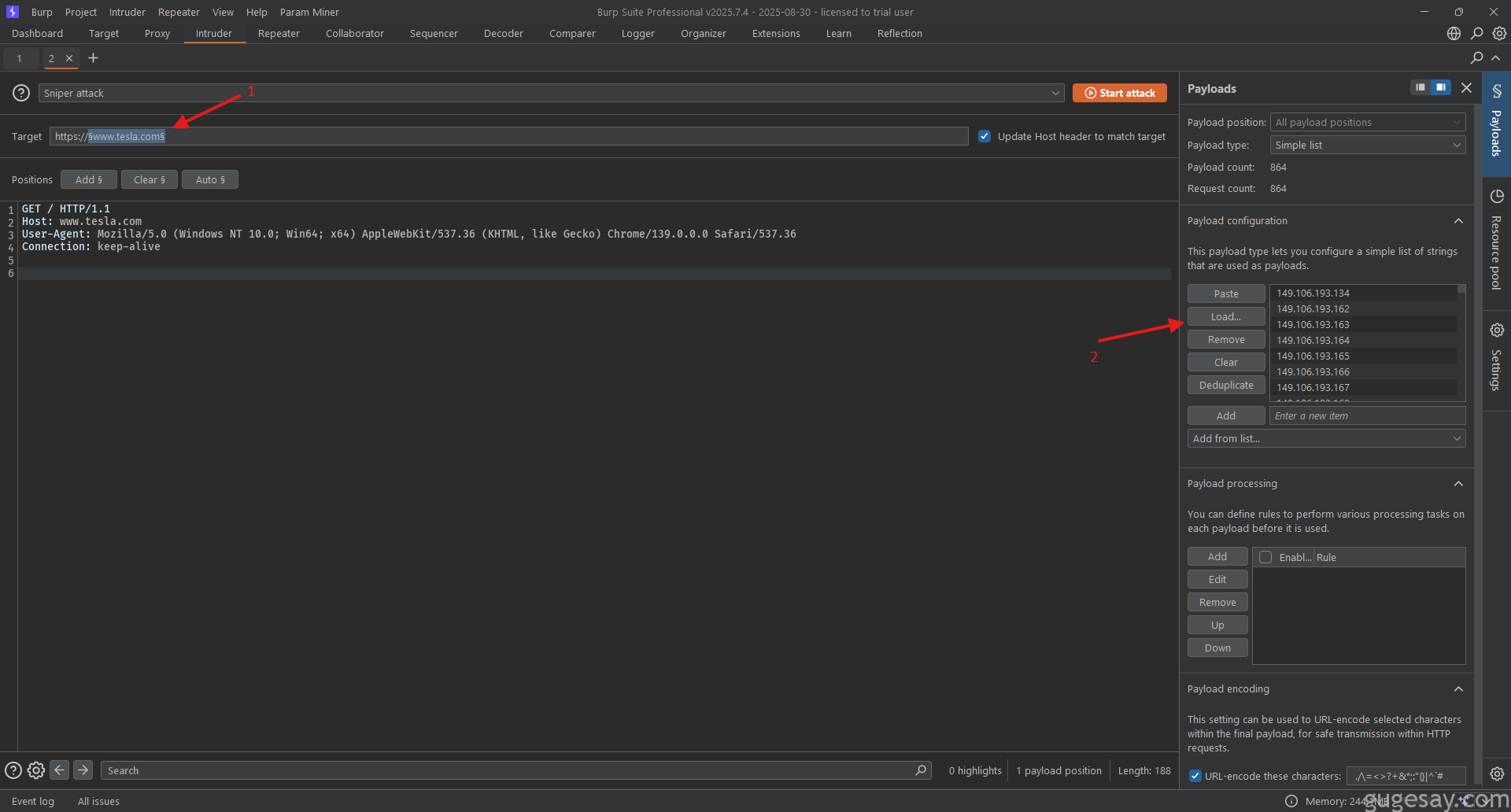Open the Add from list dropdown

click(x=1326, y=438)
